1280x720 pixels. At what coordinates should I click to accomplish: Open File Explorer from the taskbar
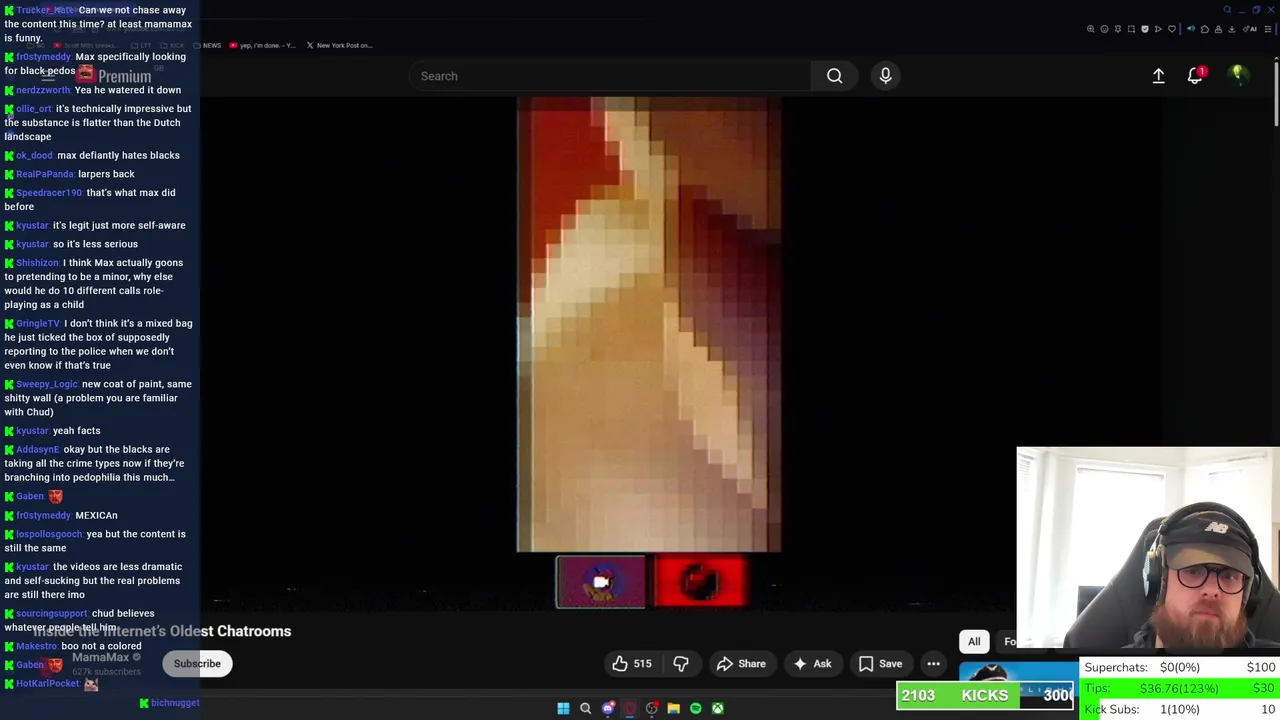[x=673, y=708]
